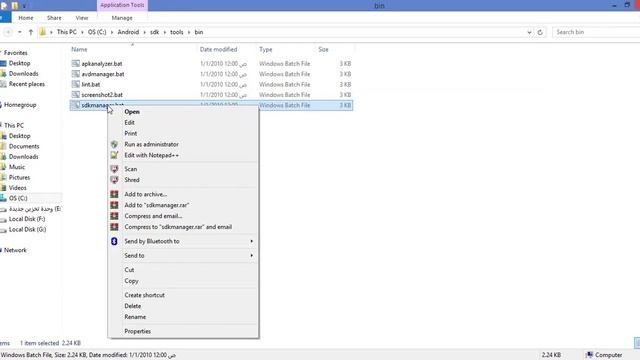Click WinRAR icon beside Compress and email
This screenshot has height=360, width=640.
click(x=114, y=216)
